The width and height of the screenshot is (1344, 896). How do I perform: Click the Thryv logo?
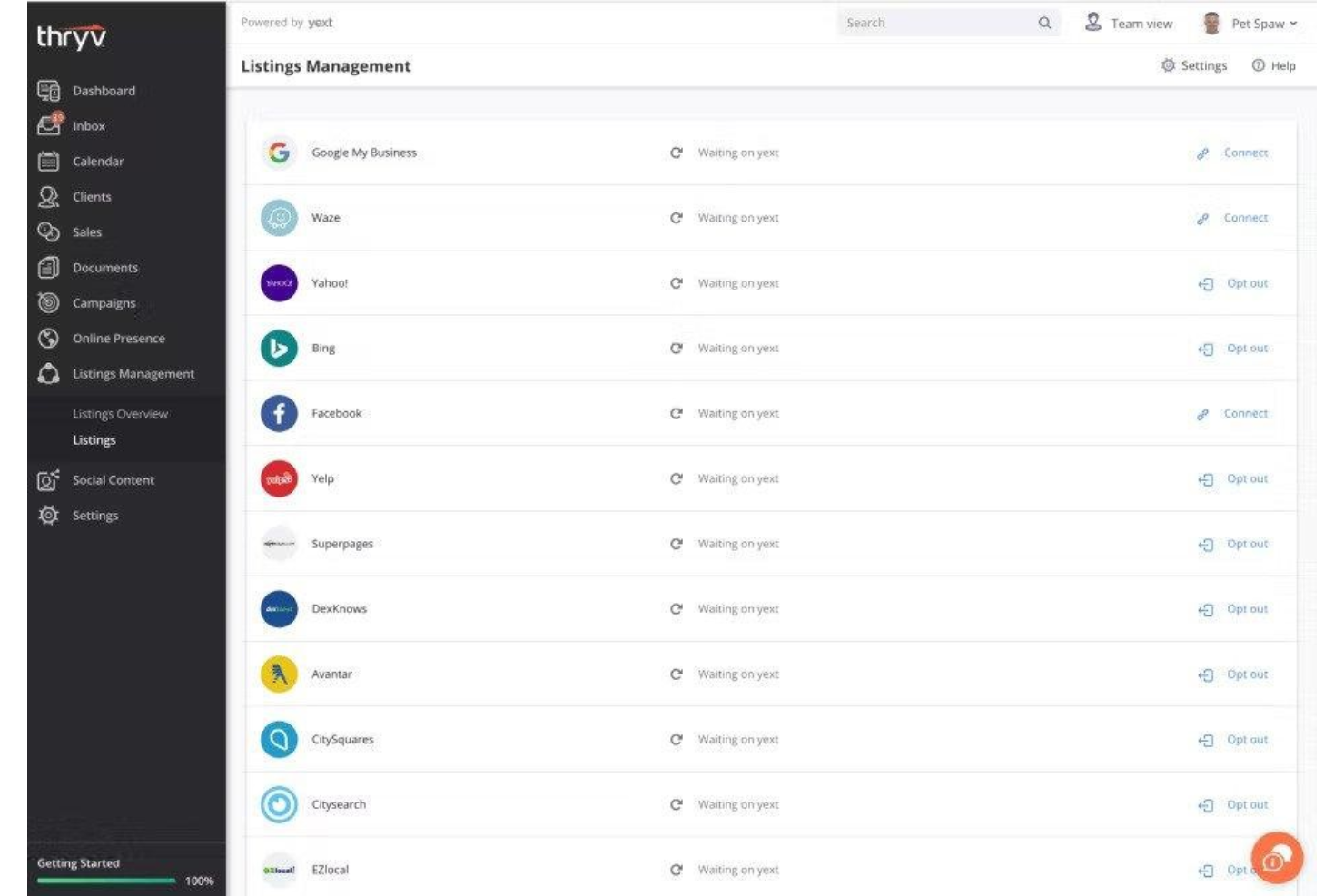coord(71,36)
